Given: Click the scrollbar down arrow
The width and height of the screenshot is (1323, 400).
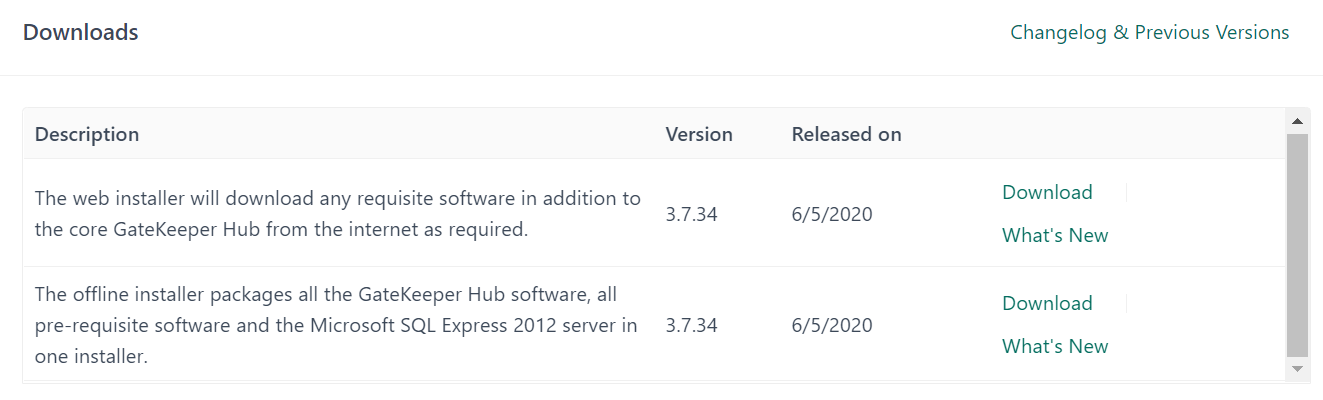Looking at the screenshot, I should 1297,369.
